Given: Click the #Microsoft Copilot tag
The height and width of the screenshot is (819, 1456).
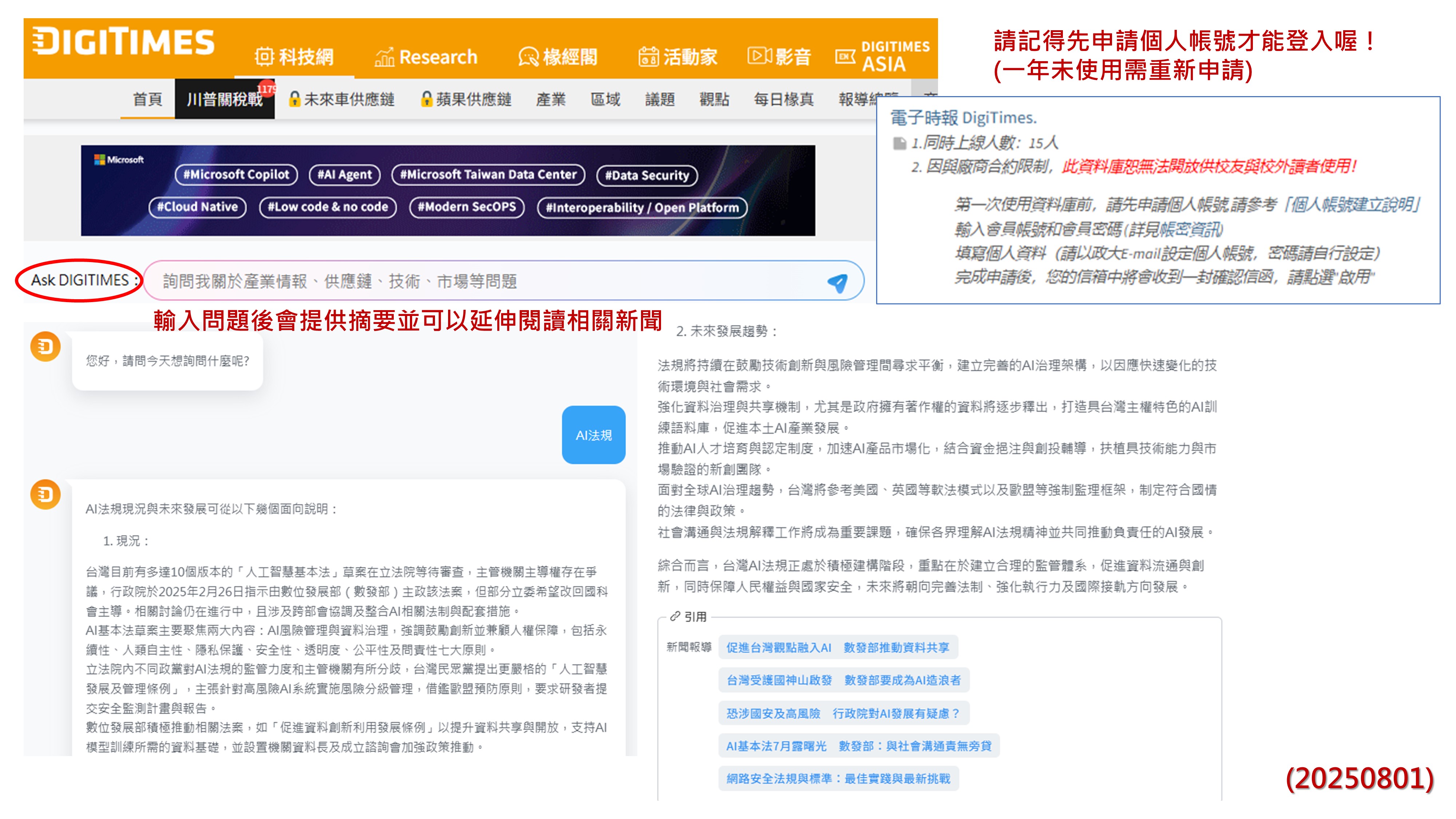Looking at the screenshot, I should point(236,175).
